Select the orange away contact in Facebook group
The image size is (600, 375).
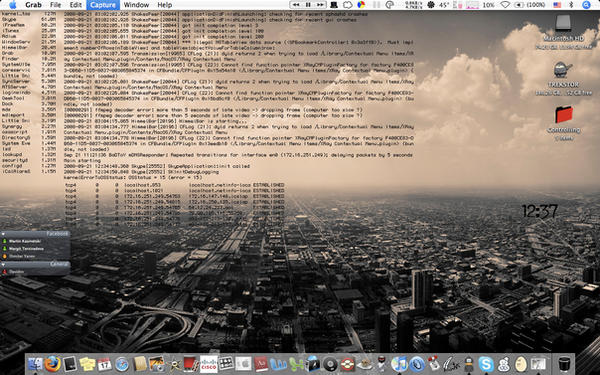point(36,256)
